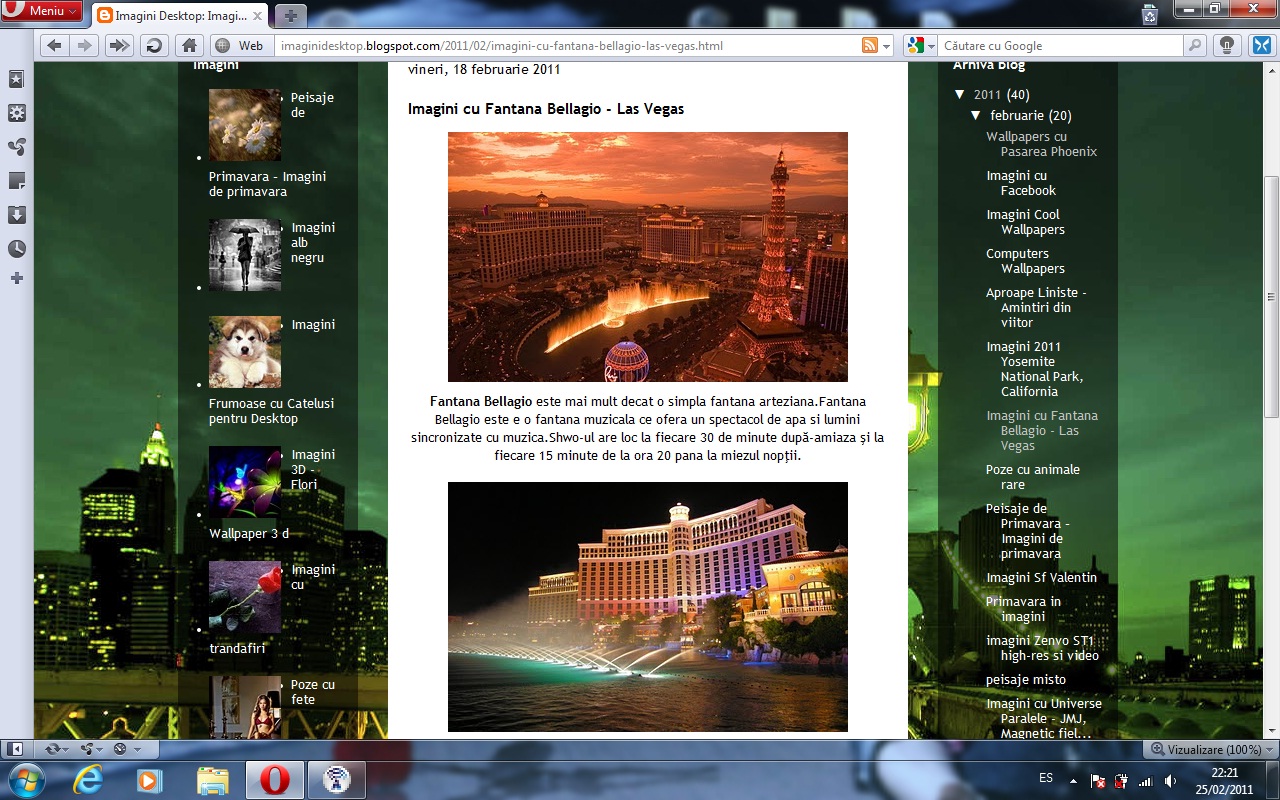Screen dimensions: 1280x800
Task: Click the Fast Forward button
Action: (x=119, y=45)
